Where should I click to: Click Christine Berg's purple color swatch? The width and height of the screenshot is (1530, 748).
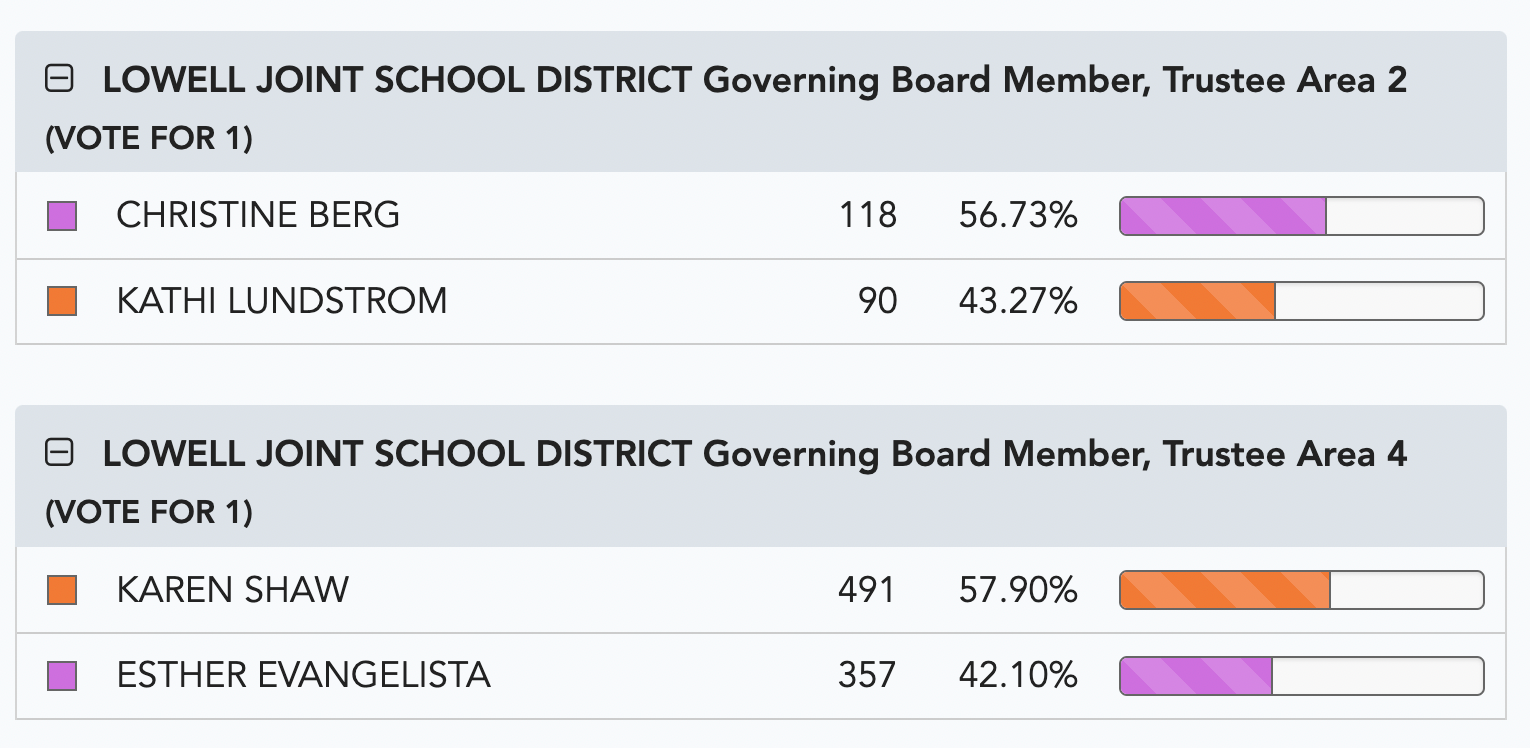(62, 216)
